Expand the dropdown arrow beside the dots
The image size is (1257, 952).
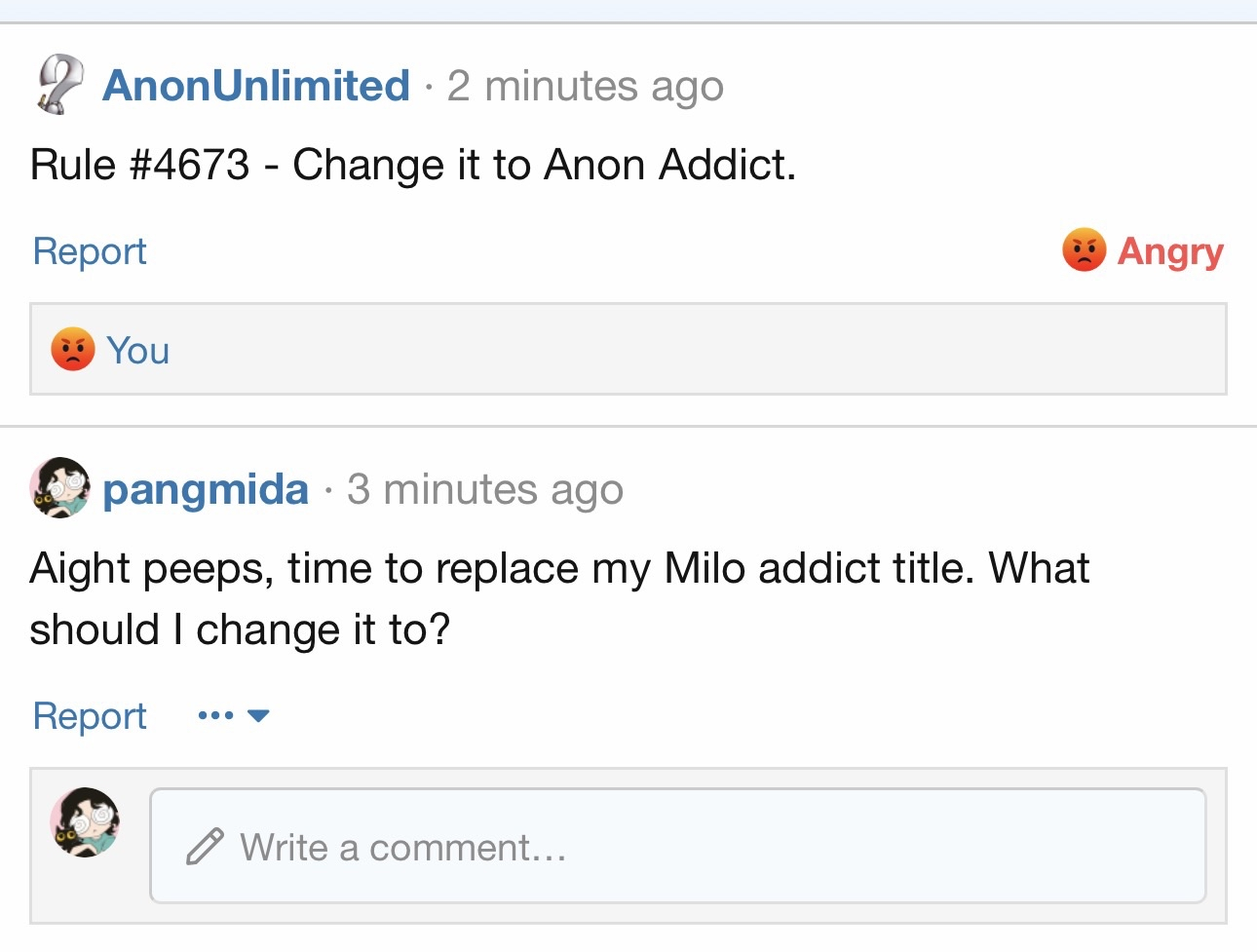(x=258, y=716)
